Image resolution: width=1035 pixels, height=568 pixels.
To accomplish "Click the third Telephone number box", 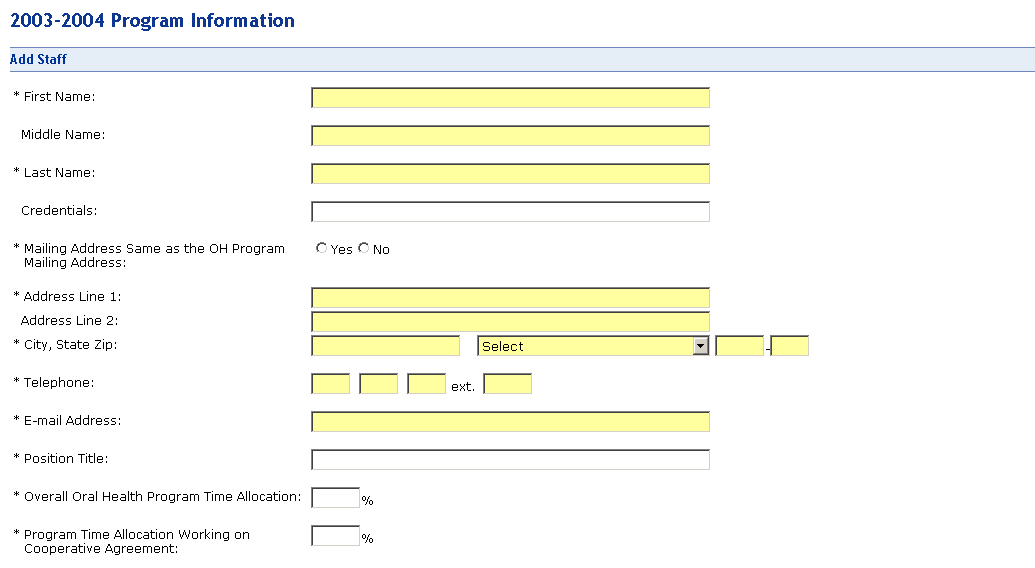I will [427, 384].
